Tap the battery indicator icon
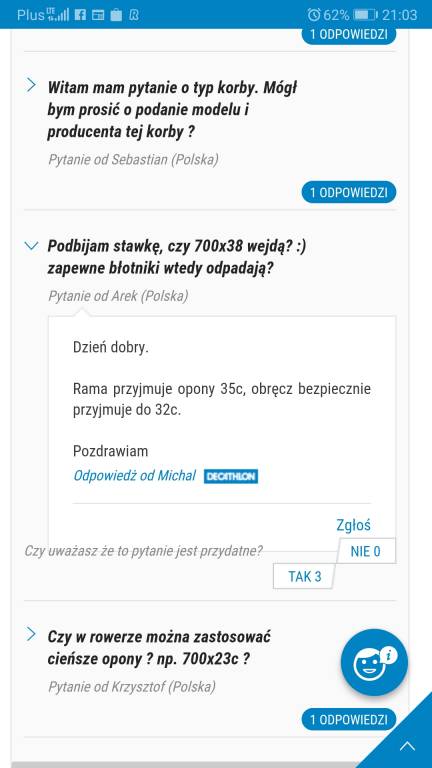 coord(364,15)
